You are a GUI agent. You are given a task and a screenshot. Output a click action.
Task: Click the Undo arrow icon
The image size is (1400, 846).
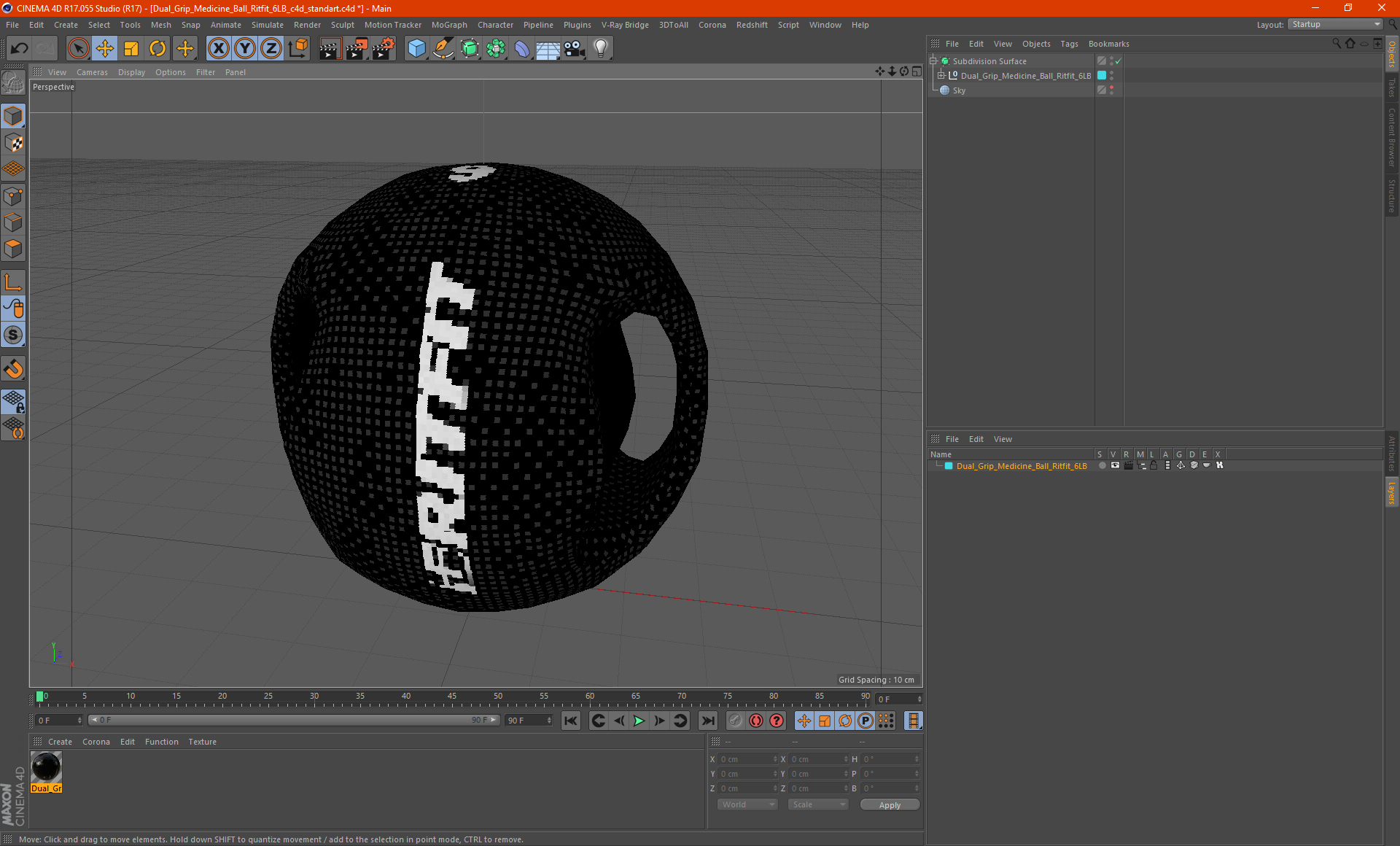[x=19, y=49]
